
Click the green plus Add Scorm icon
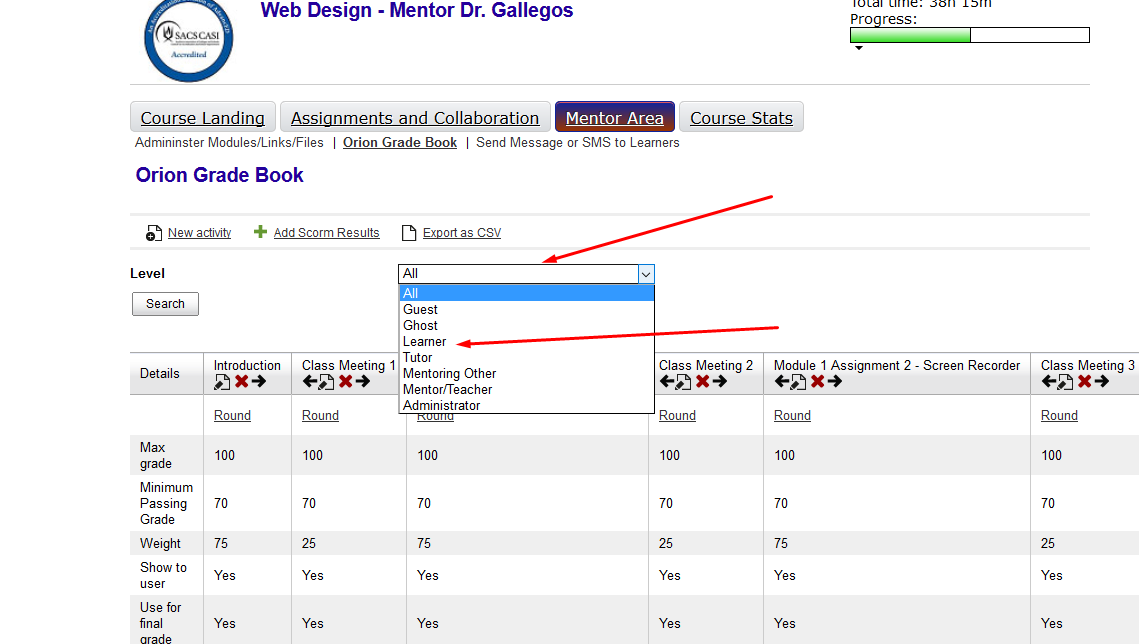click(x=261, y=232)
